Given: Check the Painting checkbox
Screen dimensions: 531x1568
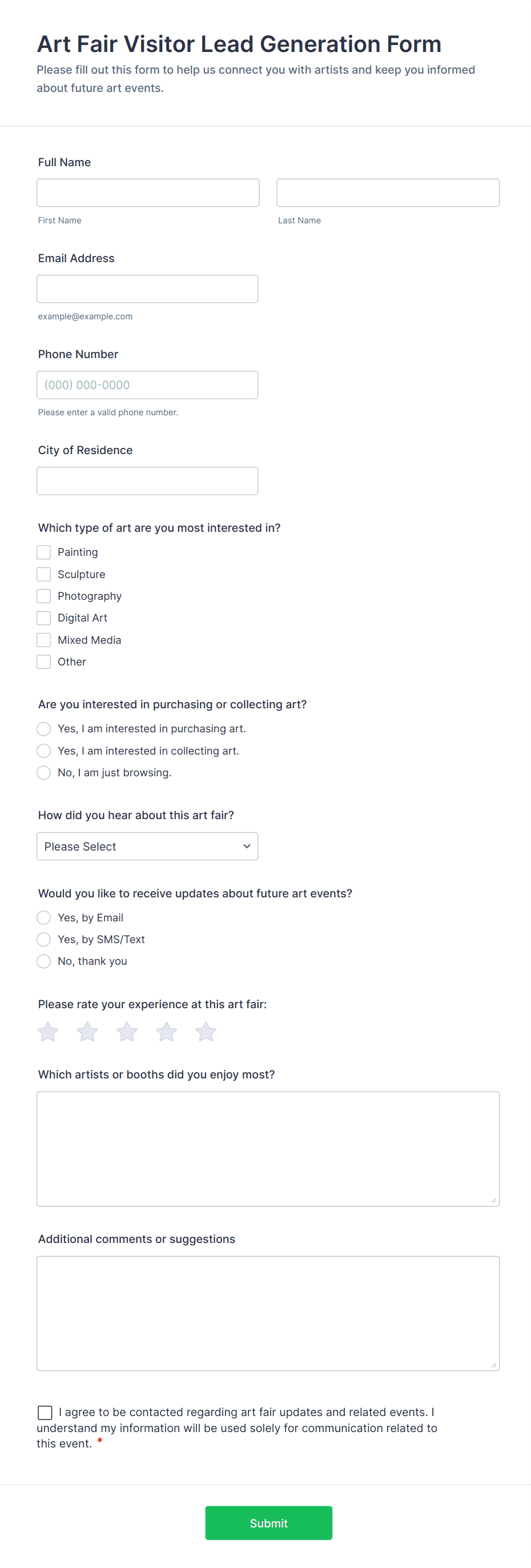Looking at the screenshot, I should coord(44,552).
